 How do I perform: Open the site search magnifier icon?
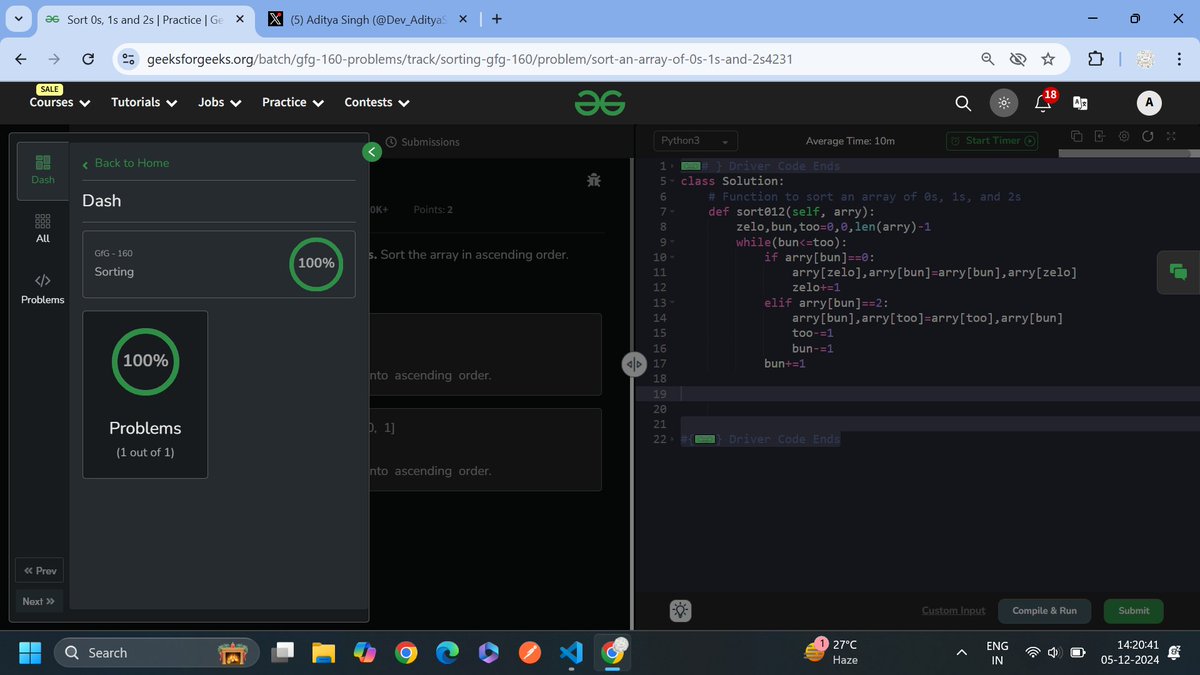pyautogui.click(x=962, y=103)
